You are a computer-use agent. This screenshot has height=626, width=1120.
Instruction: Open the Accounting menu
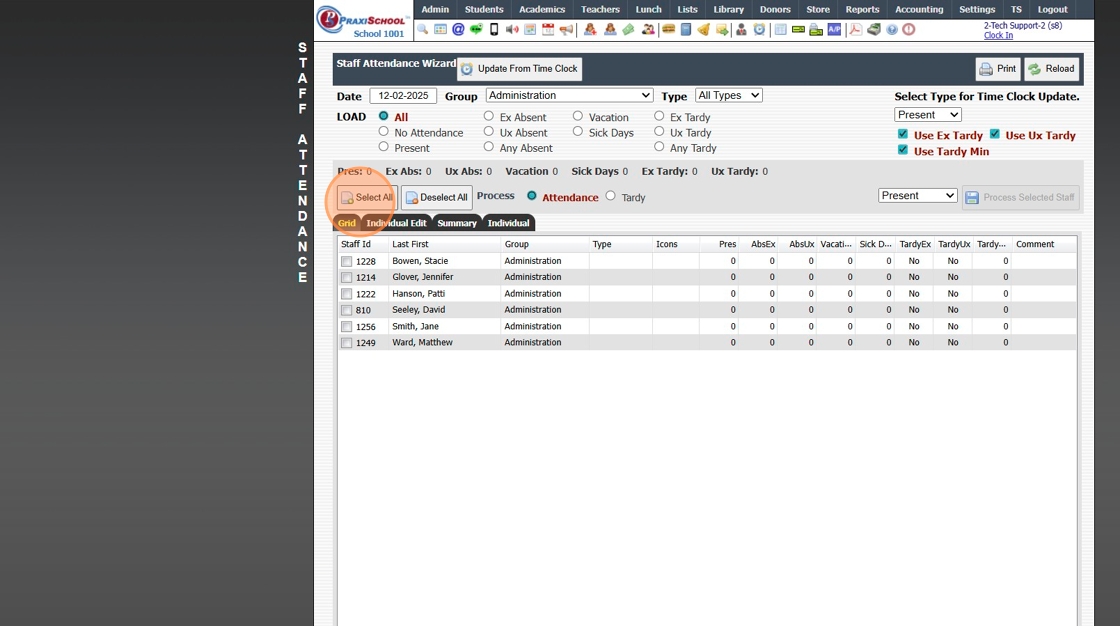click(919, 9)
